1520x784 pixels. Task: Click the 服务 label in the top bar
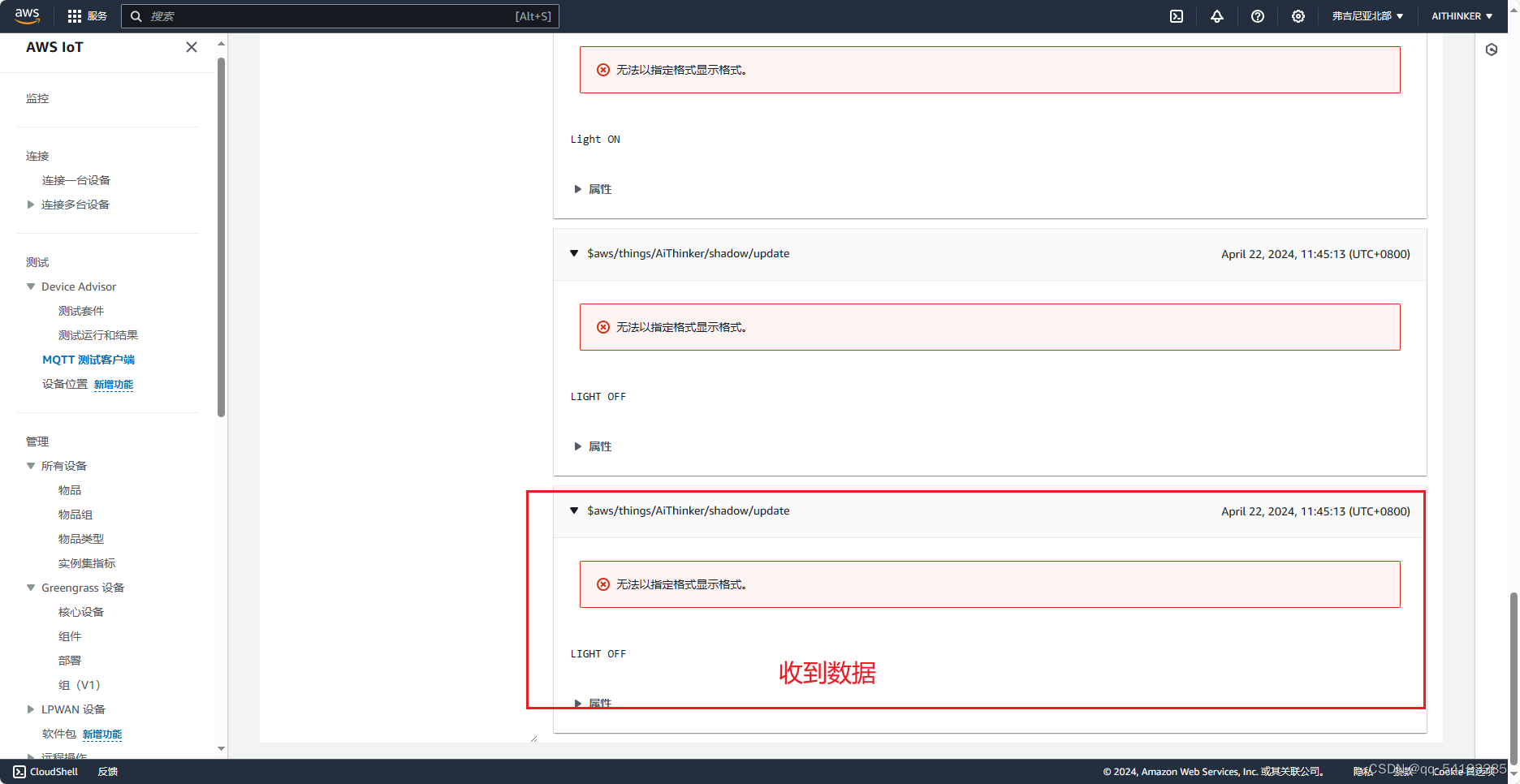click(x=97, y=16)
